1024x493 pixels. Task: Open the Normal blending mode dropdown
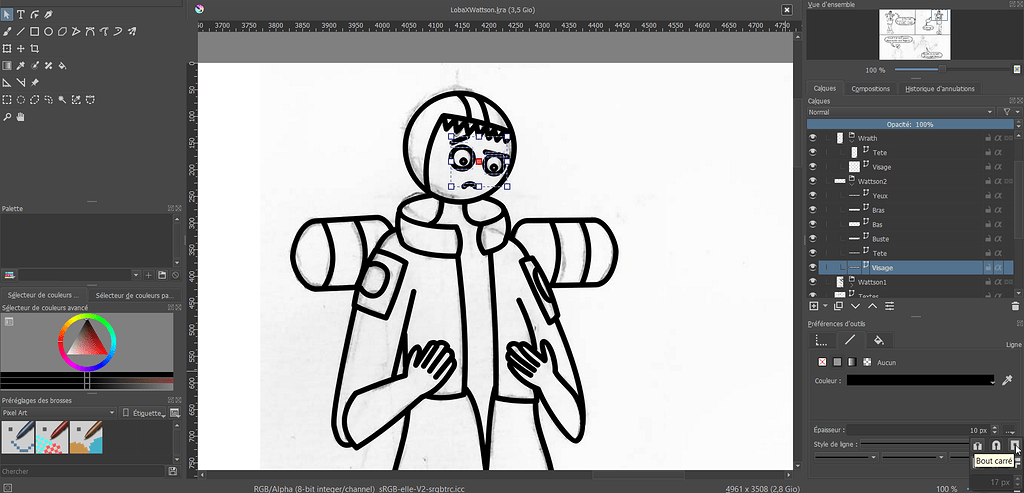pyautogui.click(x=901, y=112)
